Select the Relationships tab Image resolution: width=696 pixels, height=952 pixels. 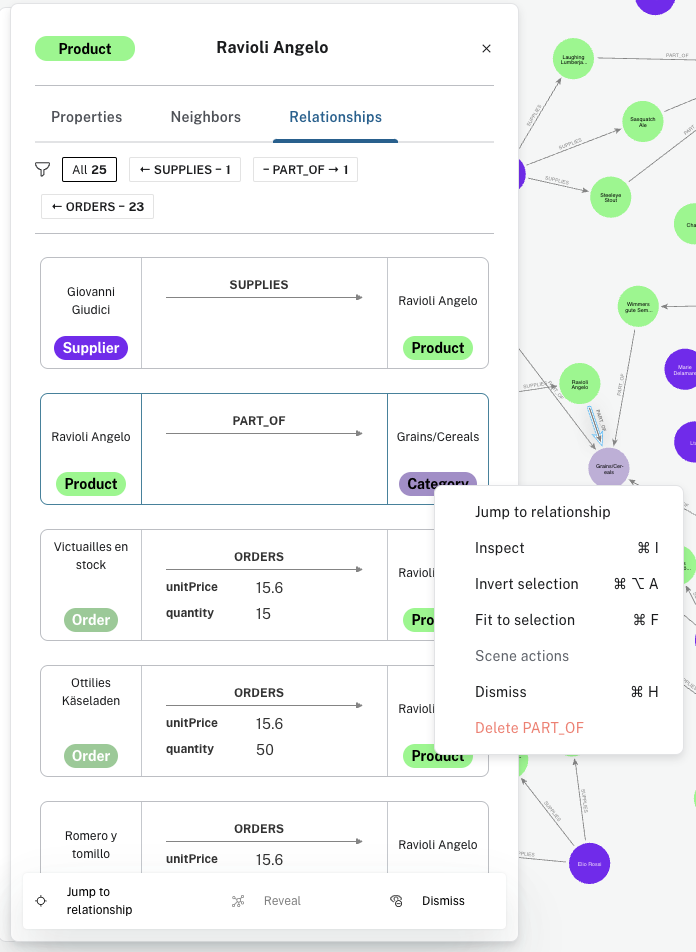335,117
